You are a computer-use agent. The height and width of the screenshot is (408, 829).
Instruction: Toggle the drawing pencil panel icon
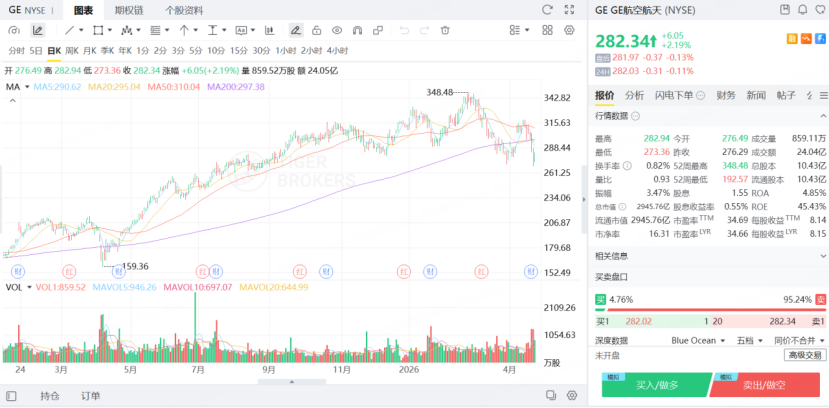(38, 30)
